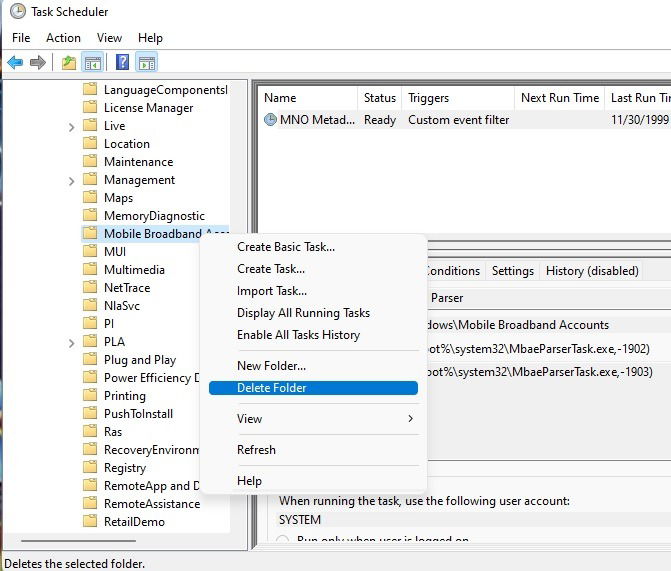
Task: Switch to the Settings tab
Action: click(513, 271)
